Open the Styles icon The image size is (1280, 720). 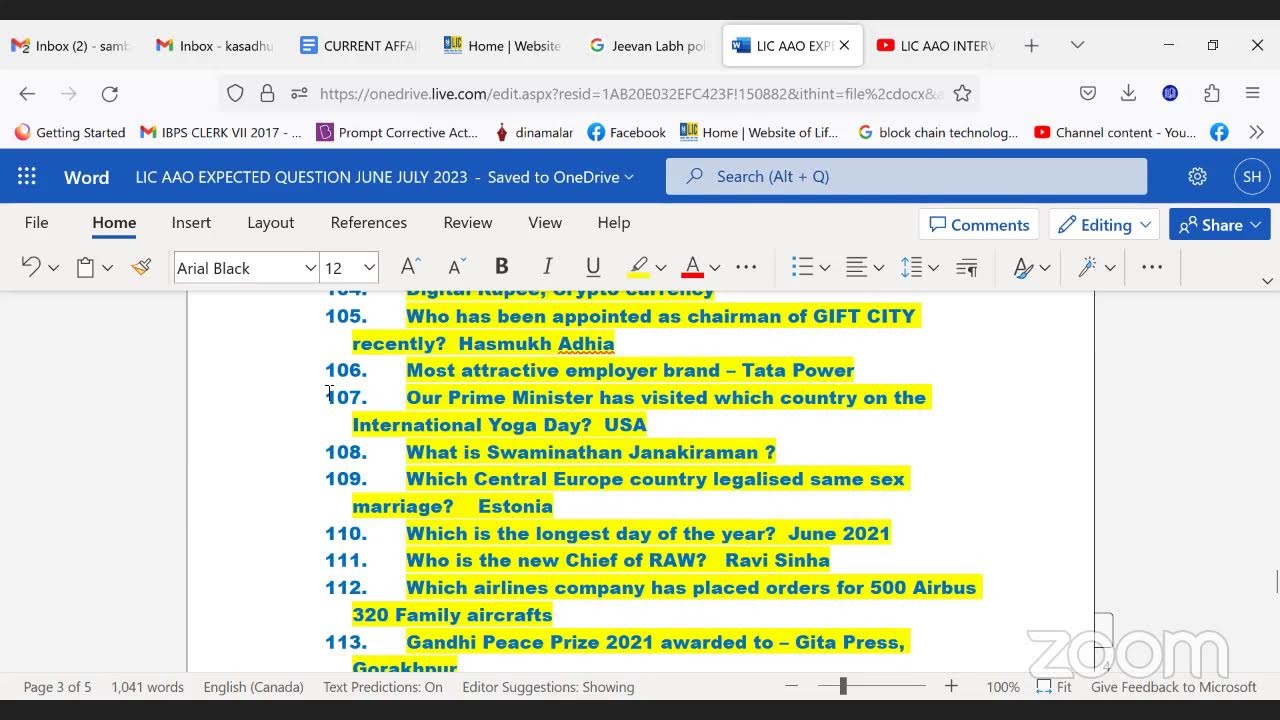point(1022,267)
